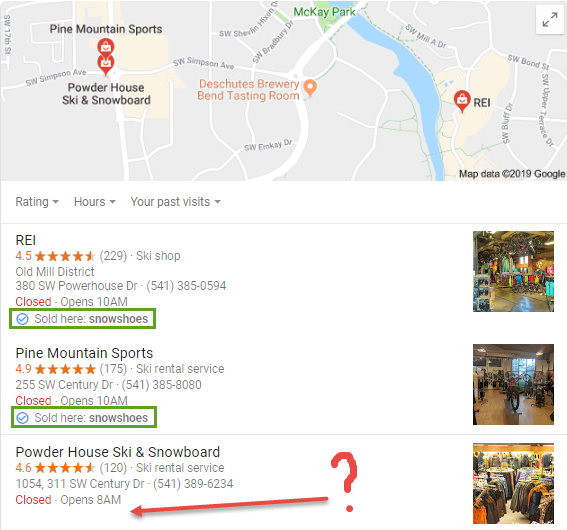Image resolution: width=567 pixels, height=530 pixels.
Task: Expand the Your past visits filter
Action: pyautogui.click(x=175, y=202)
